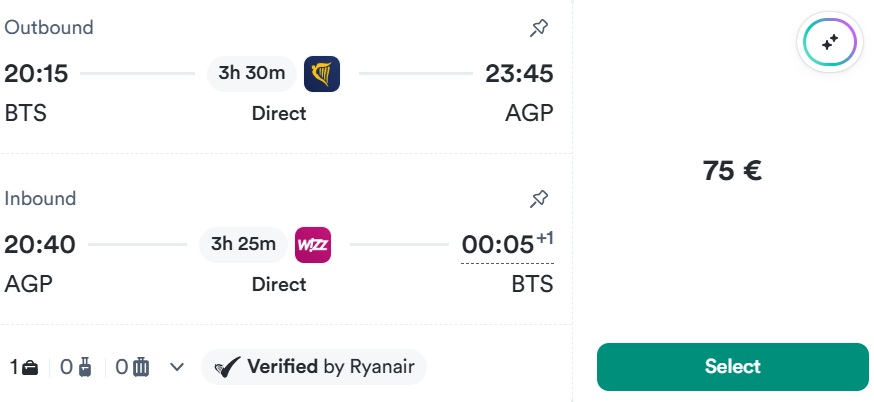874x402 pixels.
Task: Open the AI sparkle assistant button
Action: click(x=829, y=42)
